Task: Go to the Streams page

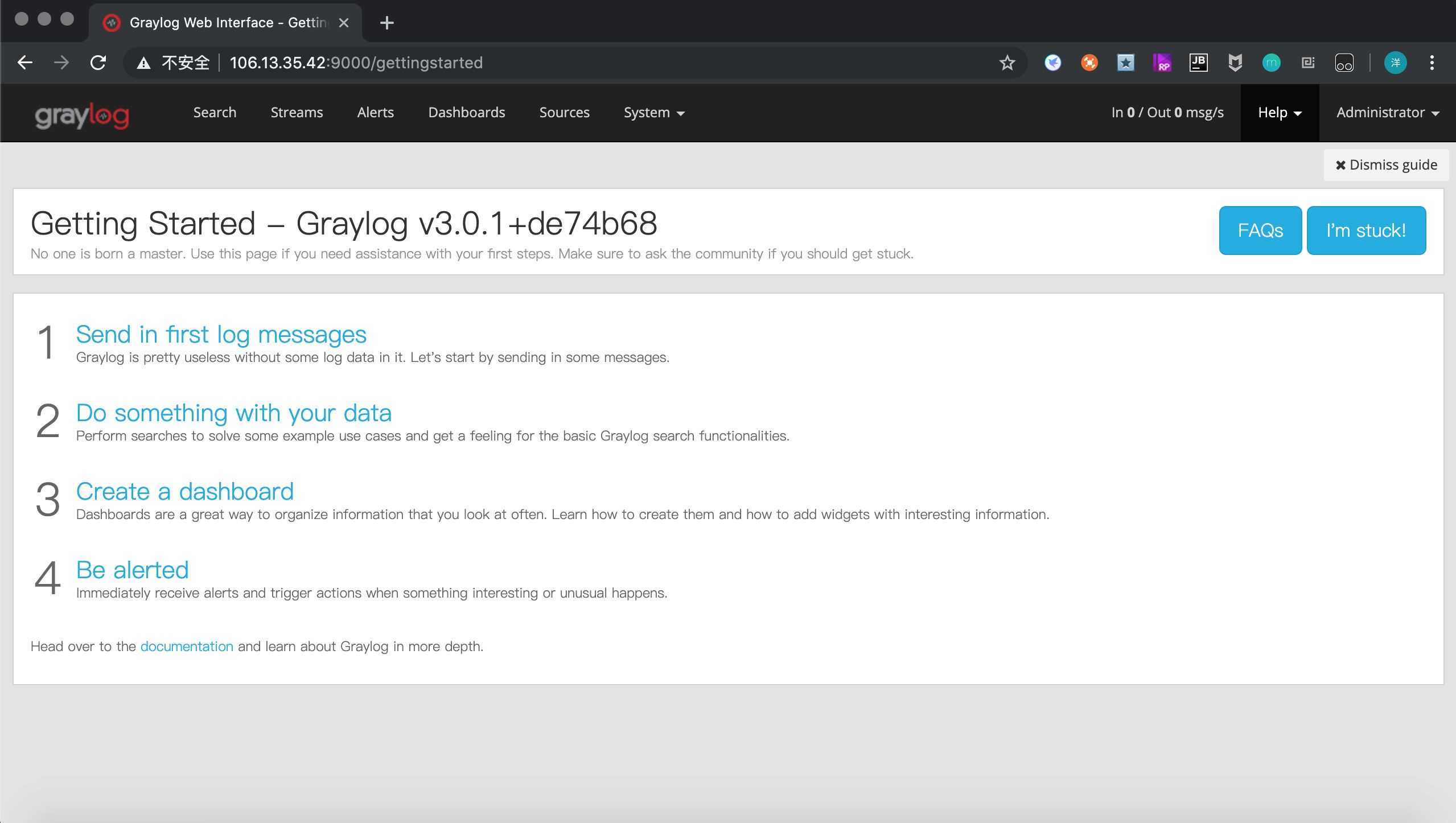Action: [297, 113]
